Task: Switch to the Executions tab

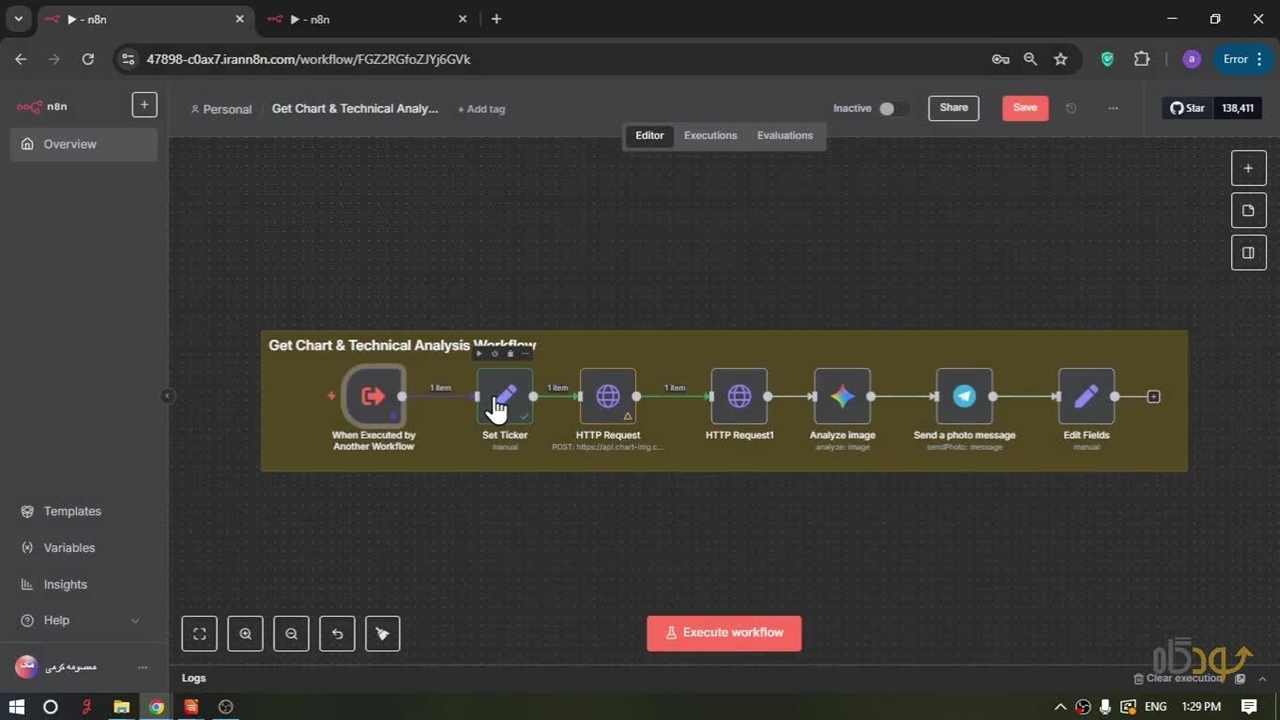Action: click(x=710, y=135)
